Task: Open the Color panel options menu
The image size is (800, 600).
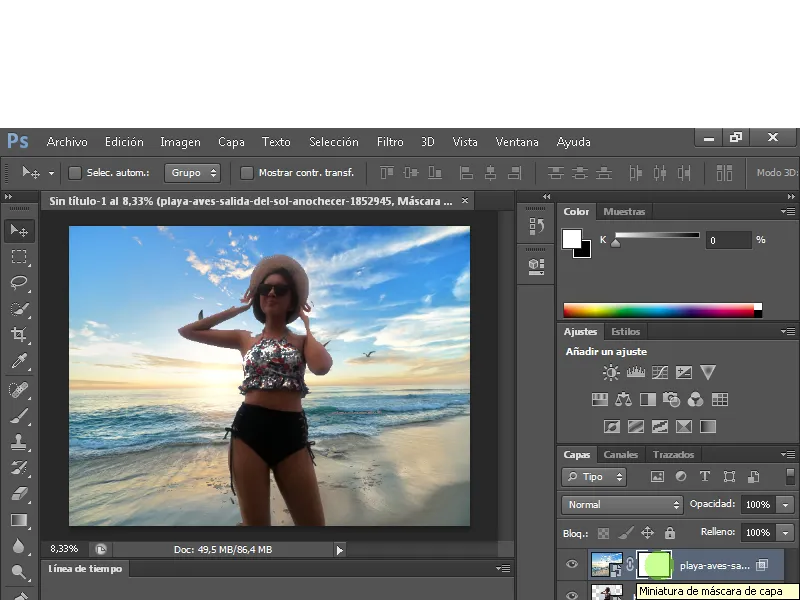Action: [788, 211]
